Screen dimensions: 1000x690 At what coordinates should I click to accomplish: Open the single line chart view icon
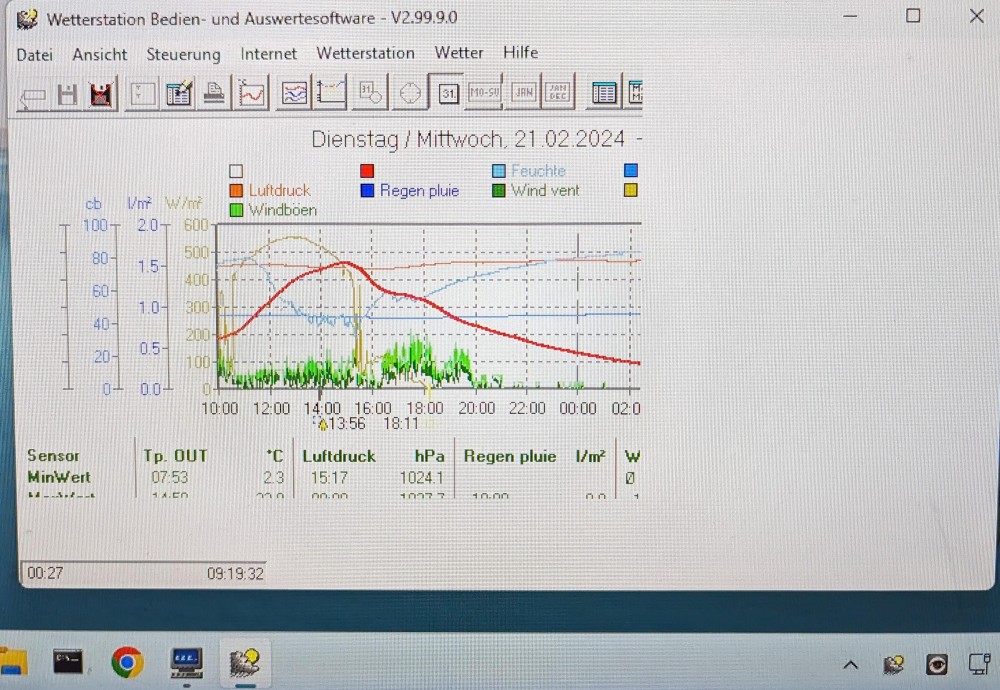[x=251, y=94]
